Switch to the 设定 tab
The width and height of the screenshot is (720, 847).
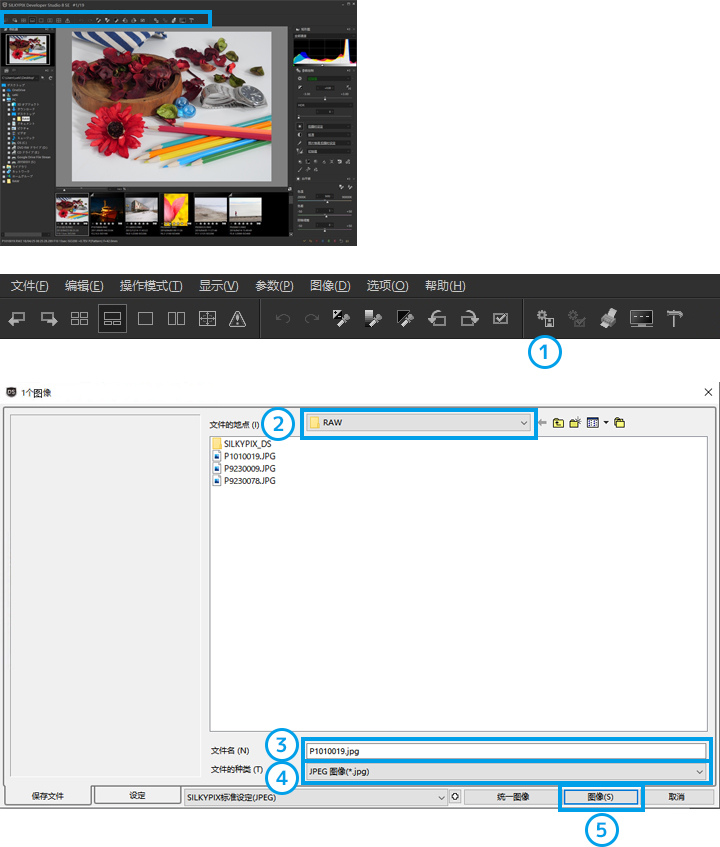pyautogui.click(x=138, y=796)
